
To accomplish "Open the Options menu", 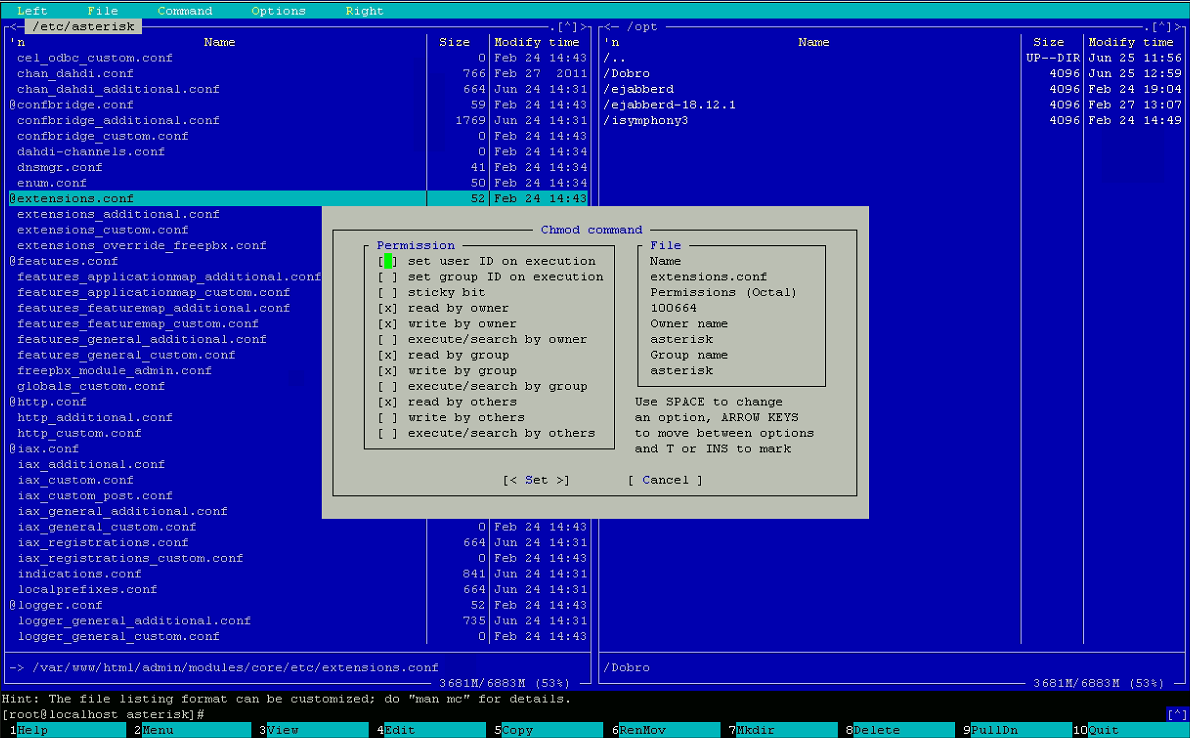I will (x=278, y=11).
